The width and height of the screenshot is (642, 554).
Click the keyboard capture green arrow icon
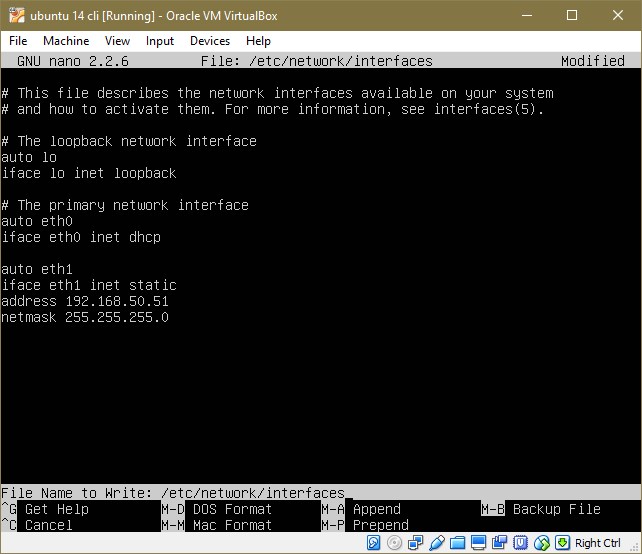tap(562, 543)
